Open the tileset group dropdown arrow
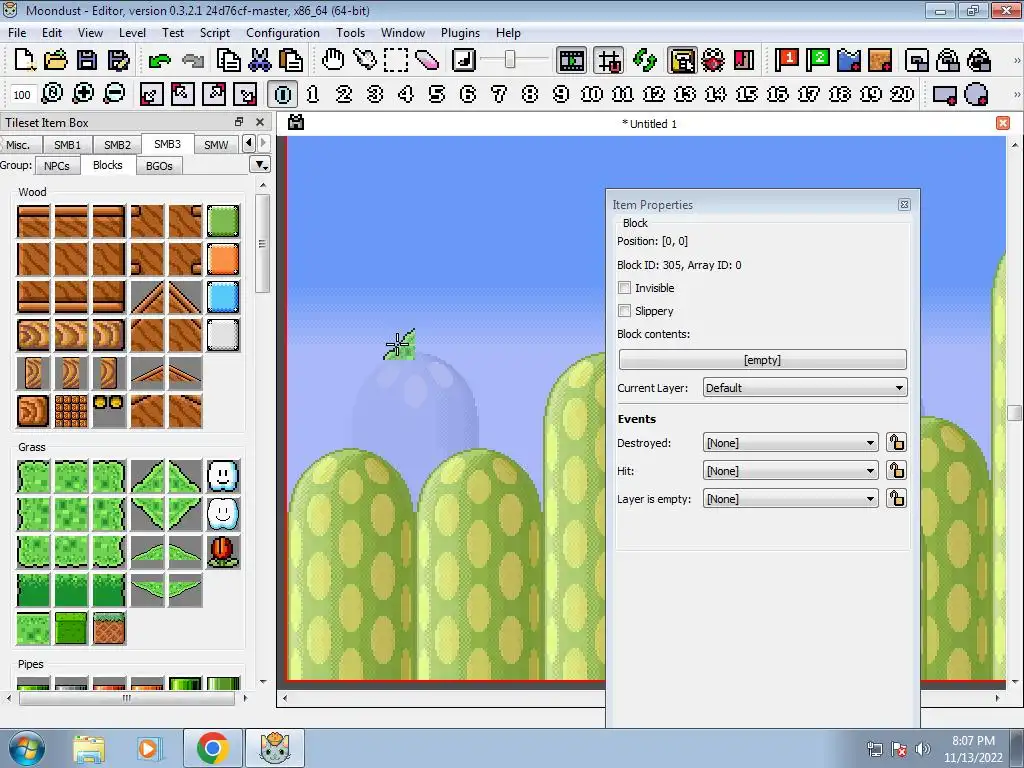The width and height of the screenshot is (1024, 768). pyautogui.click(x=260, y=165)
